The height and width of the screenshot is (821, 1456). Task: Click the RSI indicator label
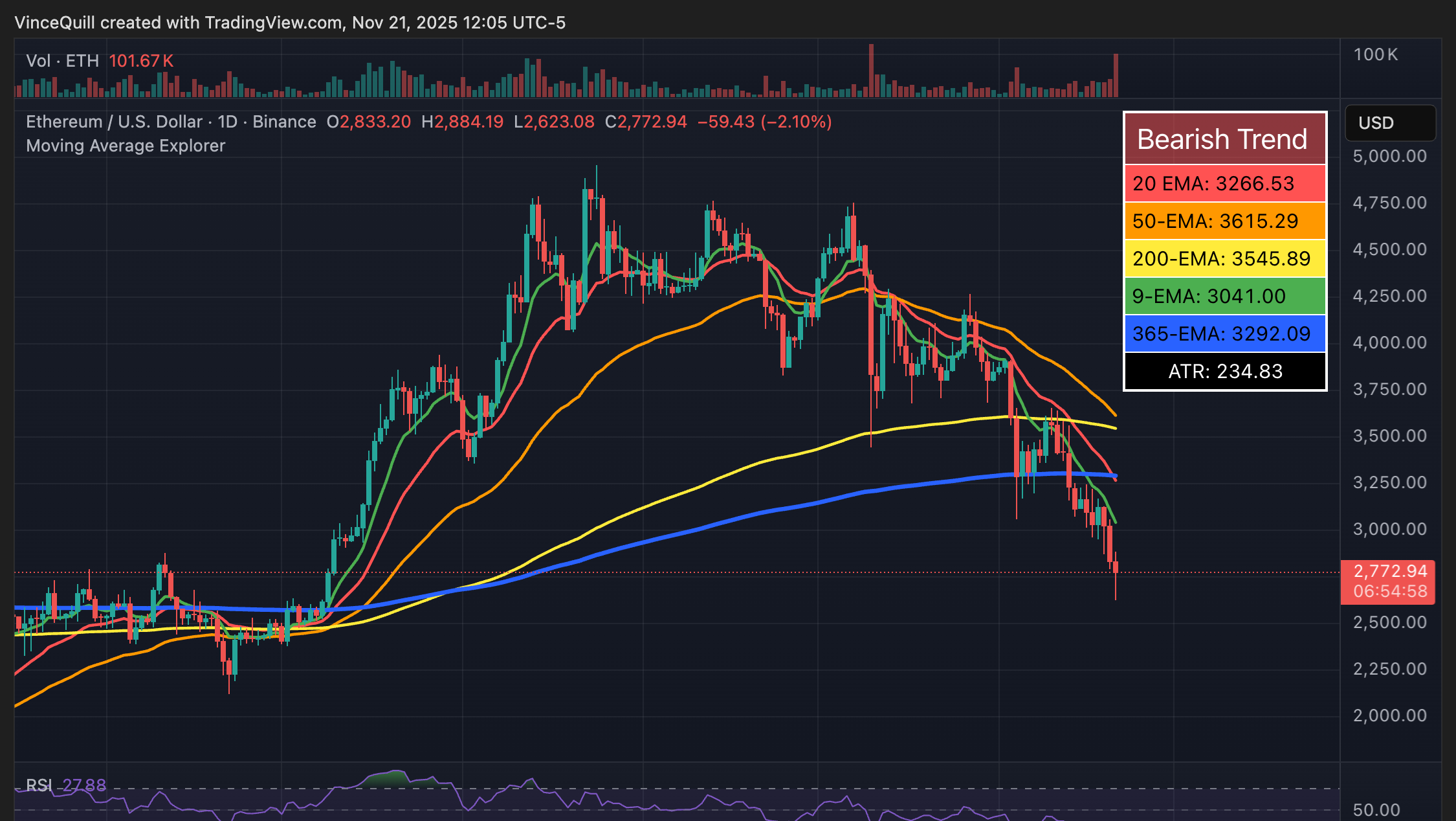(x=39, y=785)
